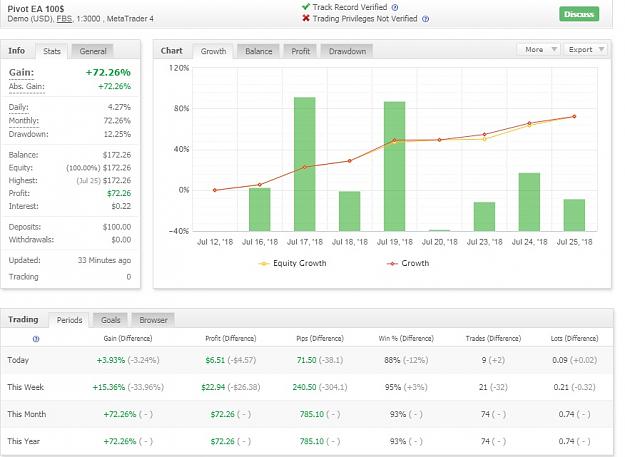This screenshot has height=457, width=625.
Task: Click the This Week row label
Action: (x=26, y=387)
